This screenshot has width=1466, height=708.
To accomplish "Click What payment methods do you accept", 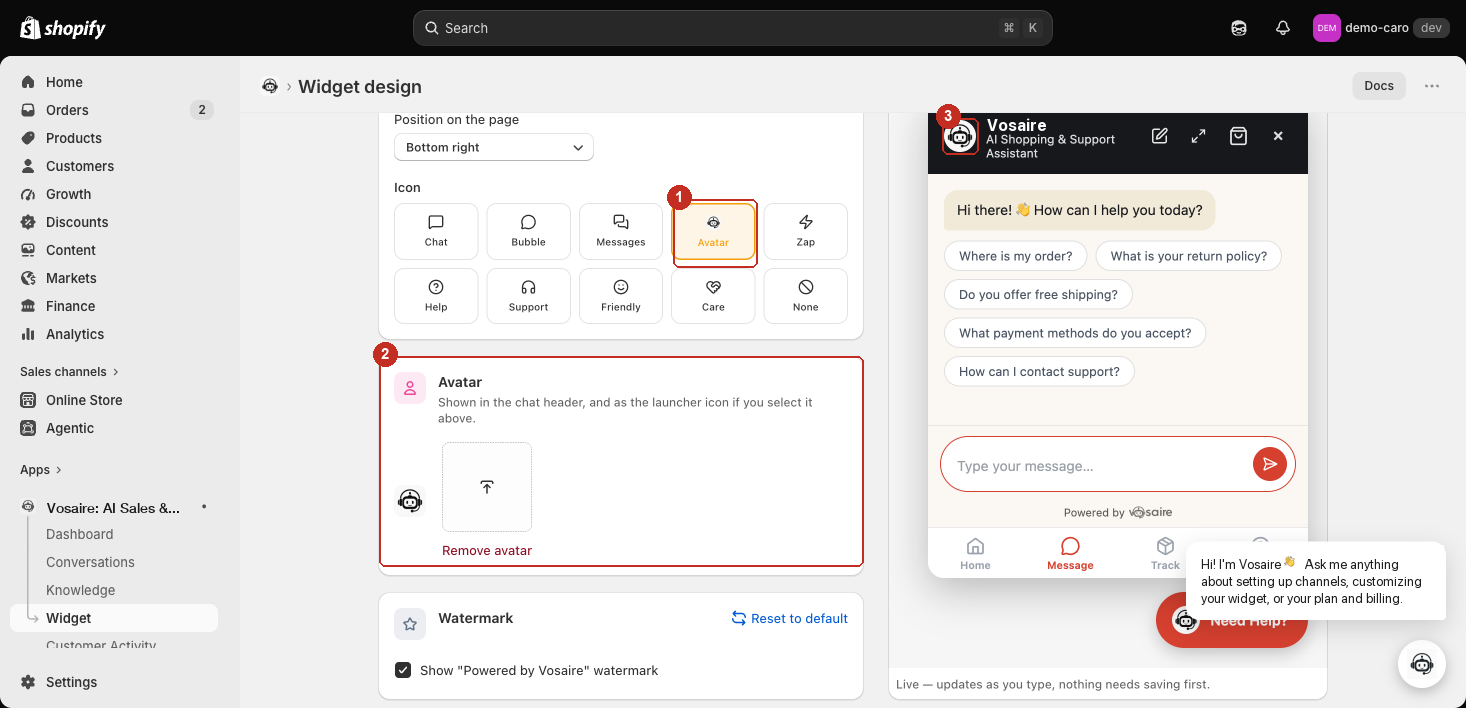I will 1075,333.
